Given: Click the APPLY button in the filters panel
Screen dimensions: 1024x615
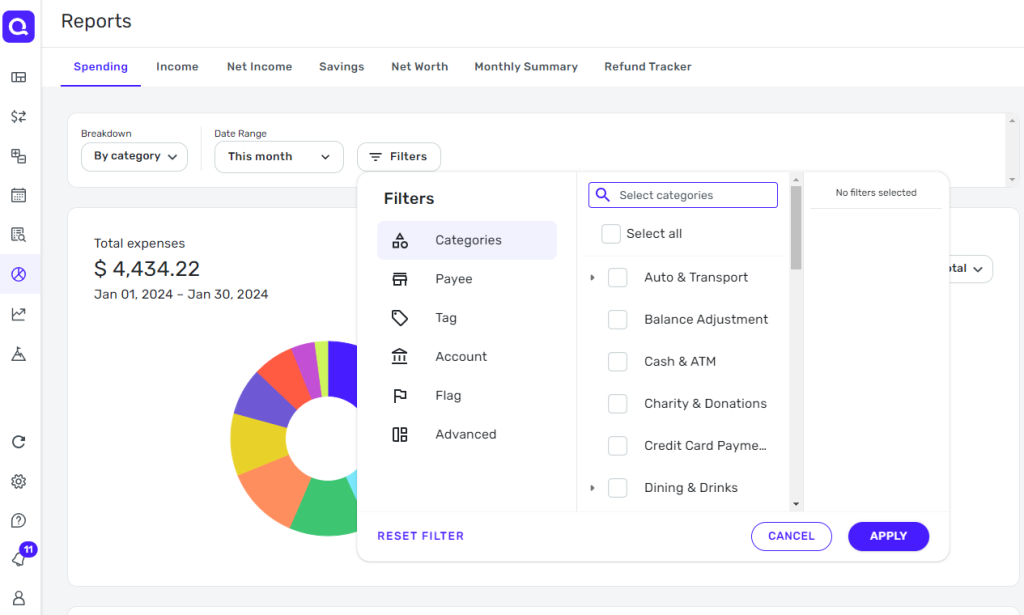Looking at the screenshot, I should coord(888,536).
